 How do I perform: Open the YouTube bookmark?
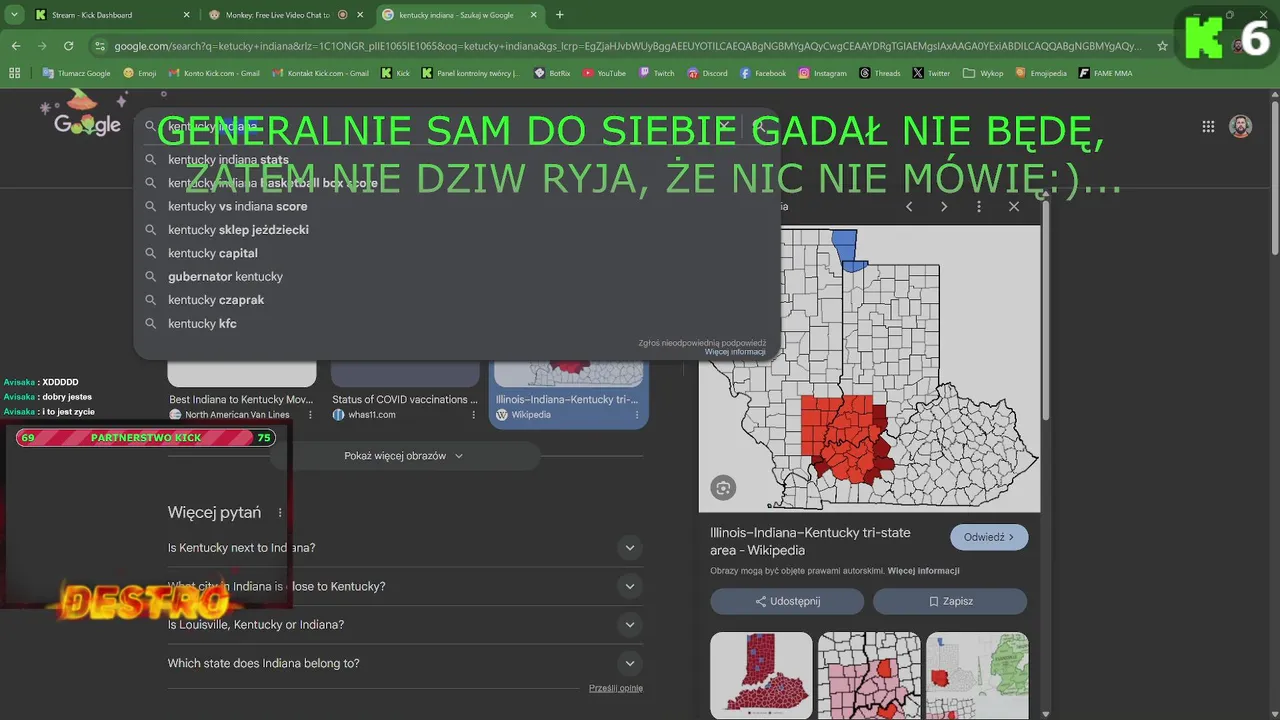click(x=604, y=73)
